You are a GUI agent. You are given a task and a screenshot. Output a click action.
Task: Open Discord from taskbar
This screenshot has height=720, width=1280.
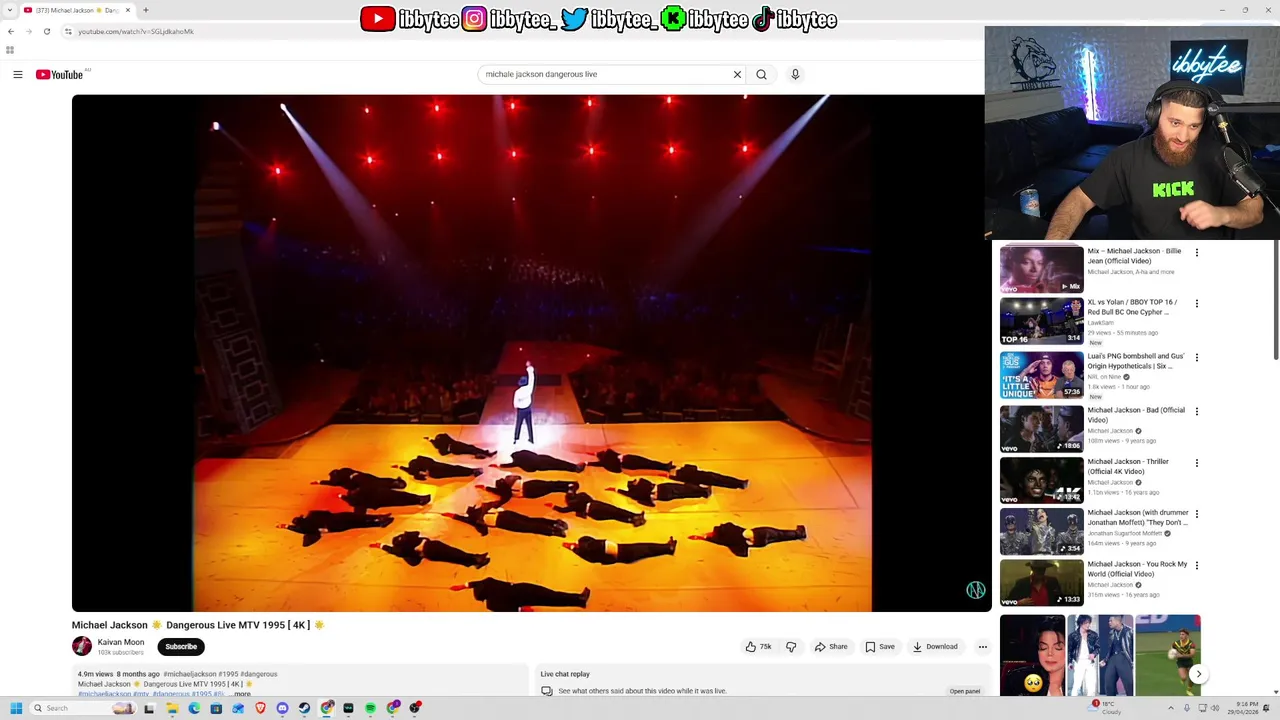point(282,708)
